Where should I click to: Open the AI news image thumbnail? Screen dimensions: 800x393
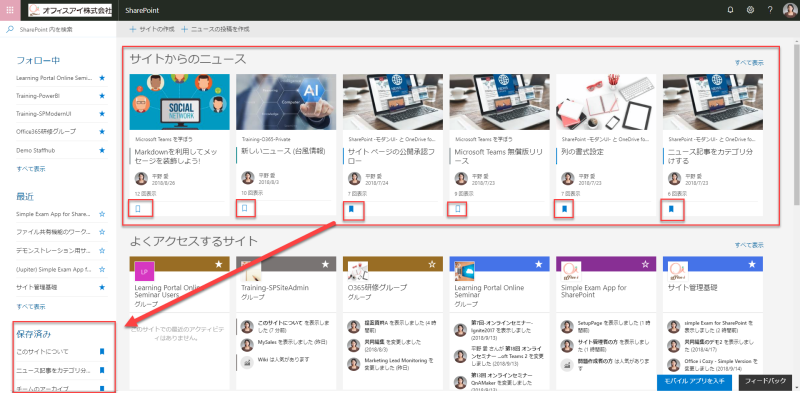point(286,102)
